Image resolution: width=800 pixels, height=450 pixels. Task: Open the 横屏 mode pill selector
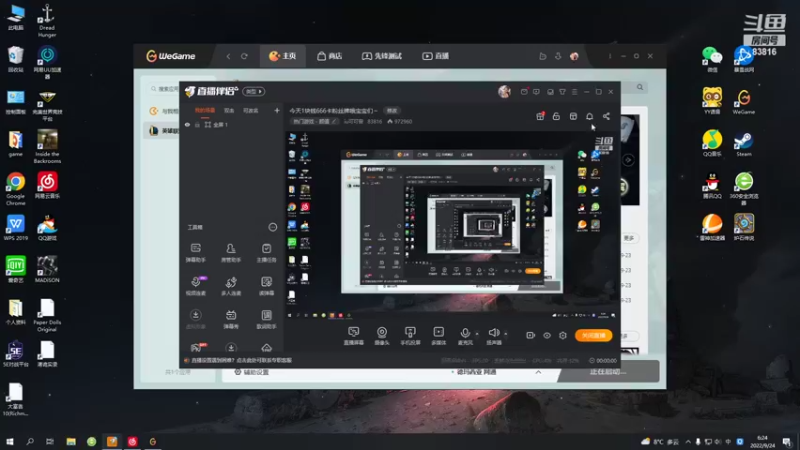point(254,91)
